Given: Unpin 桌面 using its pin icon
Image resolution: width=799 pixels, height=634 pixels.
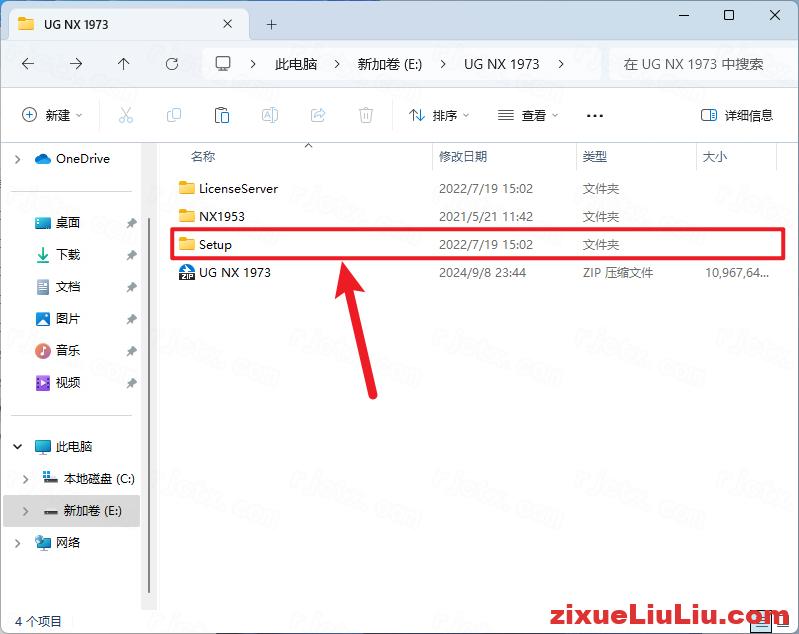Looking at the screenshot, I should 131,223.
